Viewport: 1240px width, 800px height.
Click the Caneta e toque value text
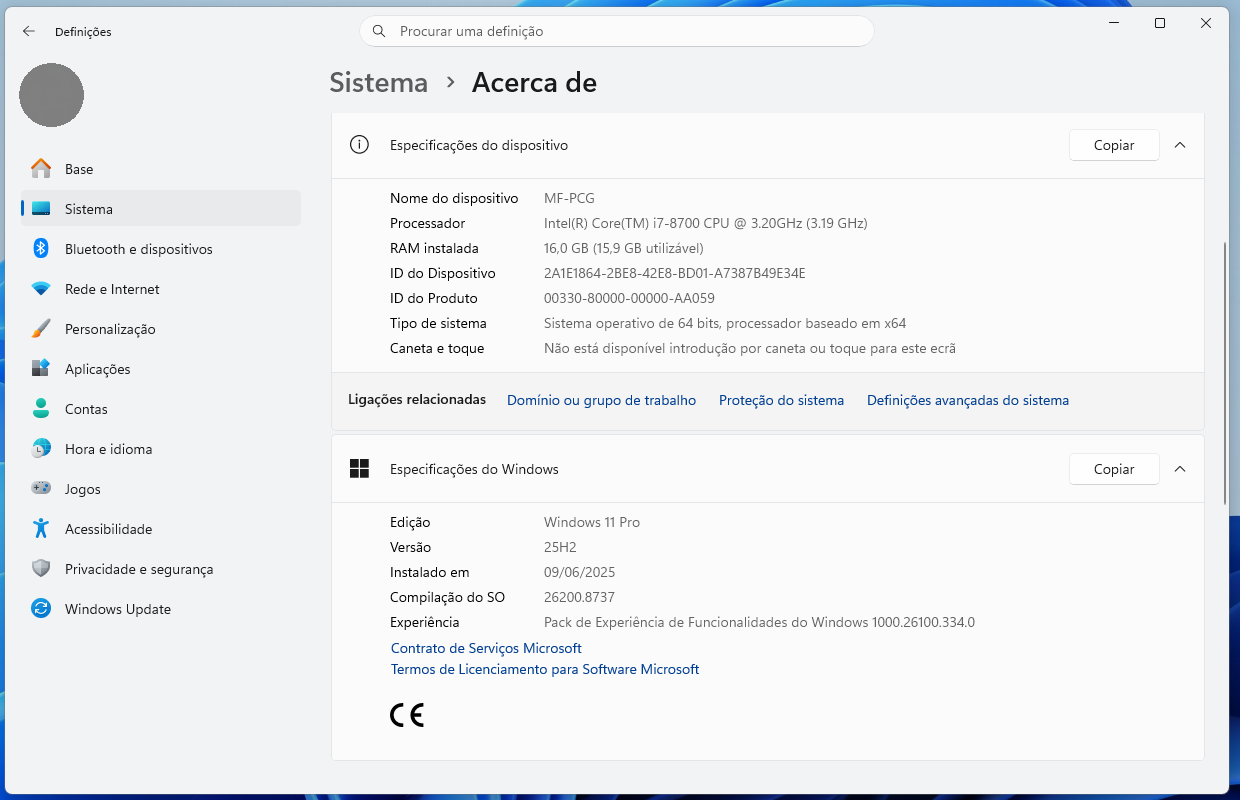click(750, 348)
